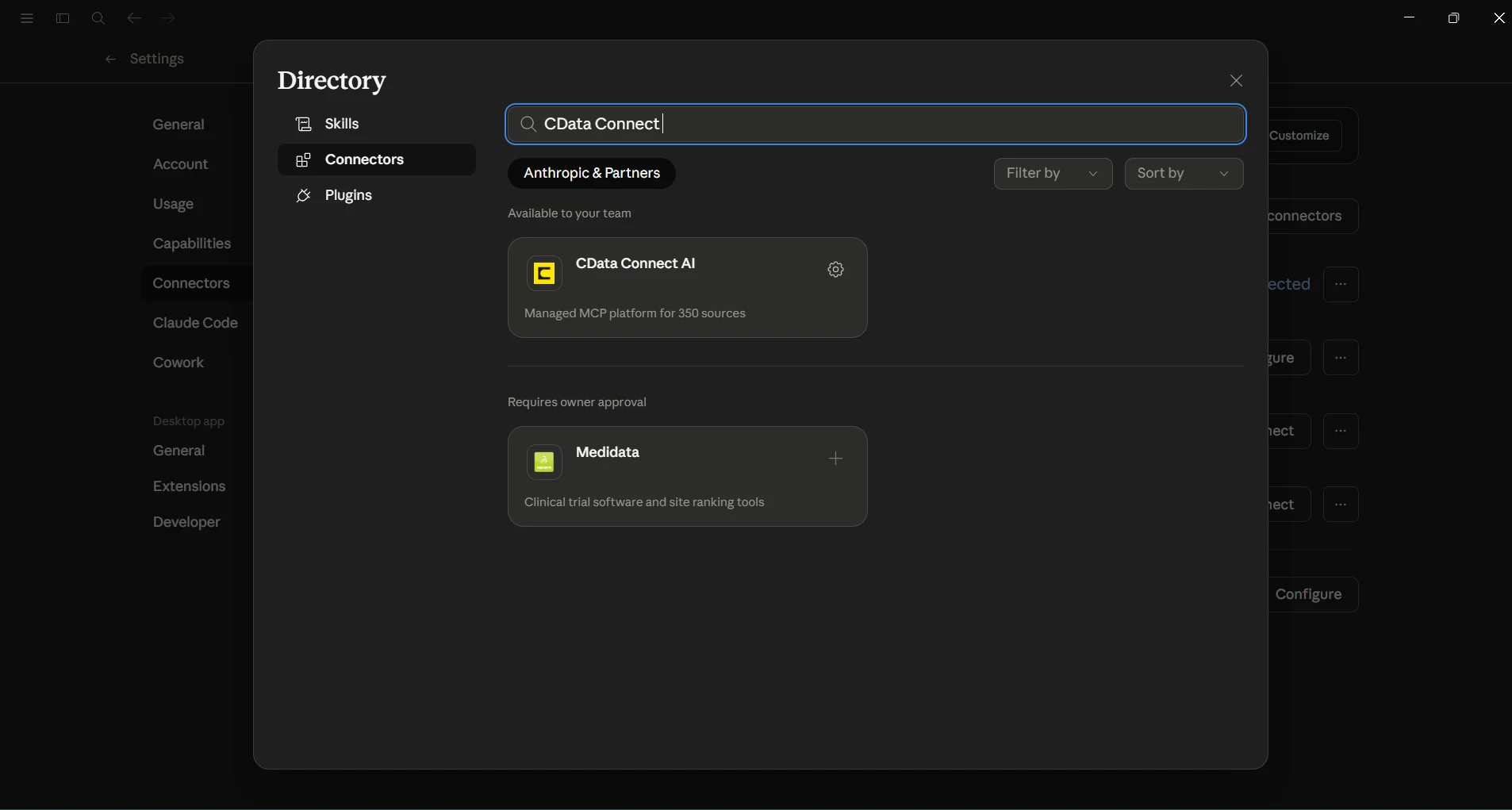Select the Anthropic & Partners chip
Screen dimensions: 1512x810
point(592,174)
